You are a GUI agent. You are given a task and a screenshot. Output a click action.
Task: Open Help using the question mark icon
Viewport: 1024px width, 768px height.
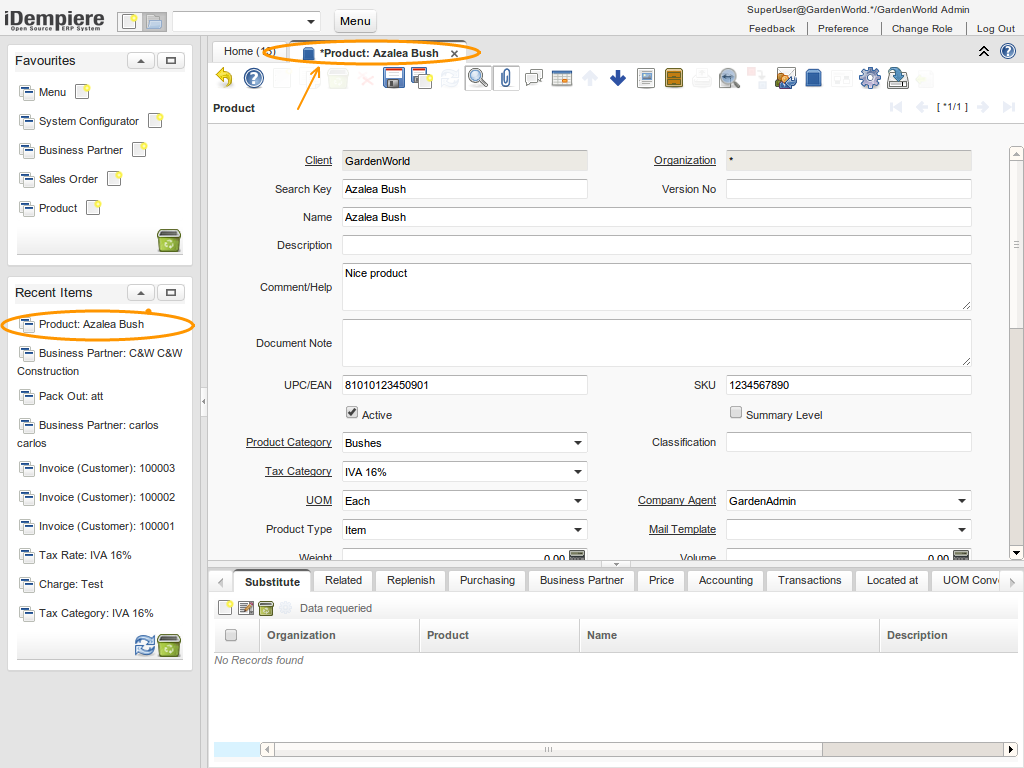point(253,78)
